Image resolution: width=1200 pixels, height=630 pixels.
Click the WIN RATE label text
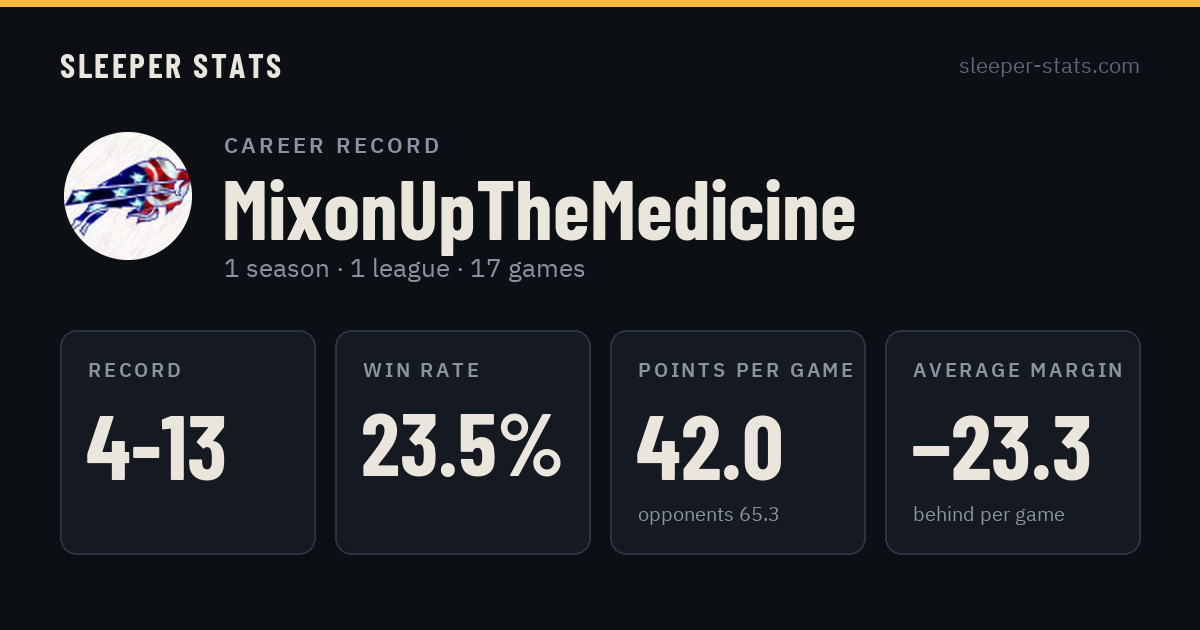pos(422,371)
